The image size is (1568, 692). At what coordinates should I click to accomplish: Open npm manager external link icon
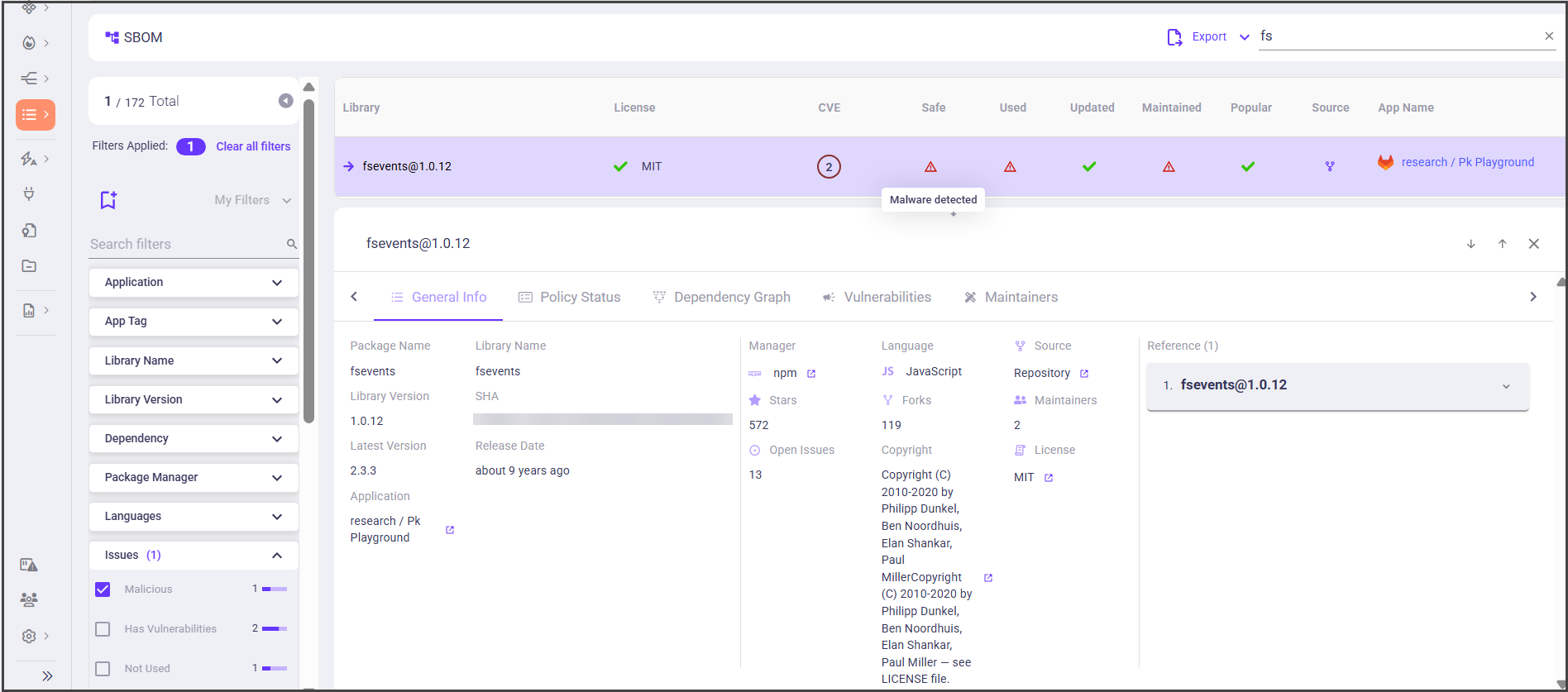(811, 374)
